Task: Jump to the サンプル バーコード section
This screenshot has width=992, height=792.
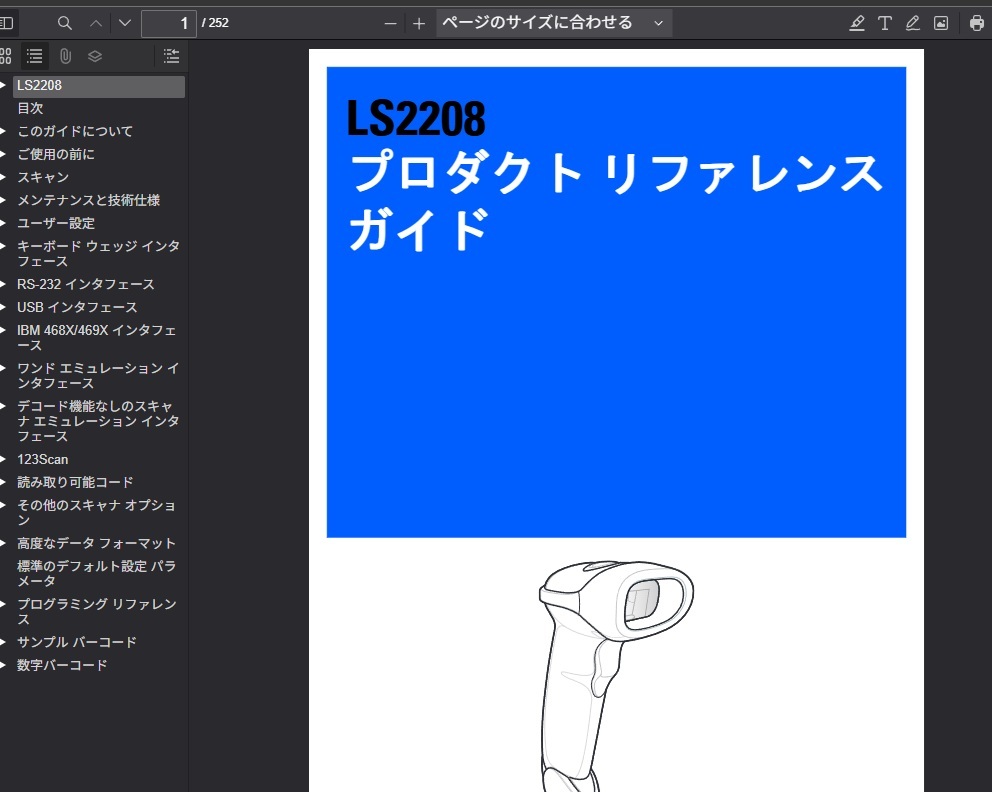Action: pos(75,642)
